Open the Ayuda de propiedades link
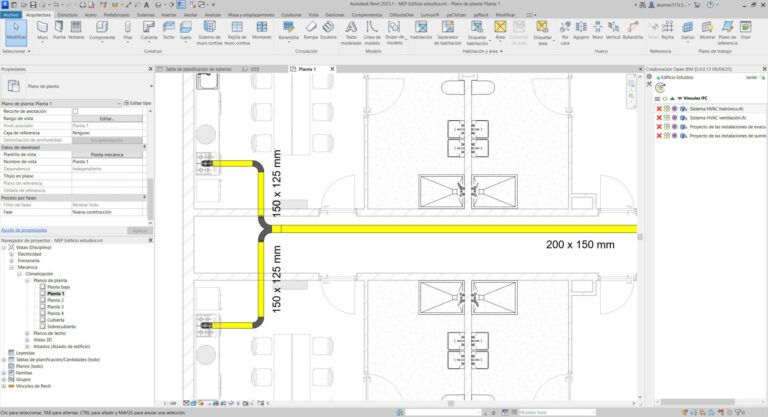 [x=24, y=230]
